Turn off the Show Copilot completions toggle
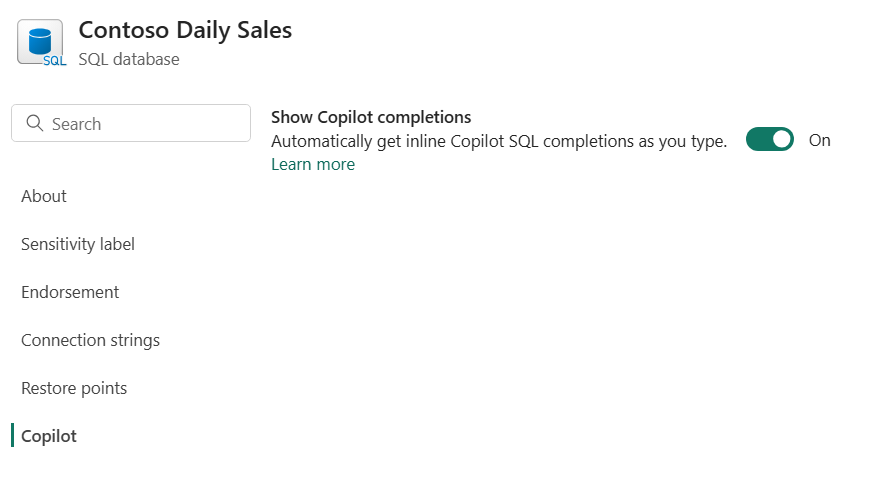Screen dimensions: 873x477 [x=769, y=140]
